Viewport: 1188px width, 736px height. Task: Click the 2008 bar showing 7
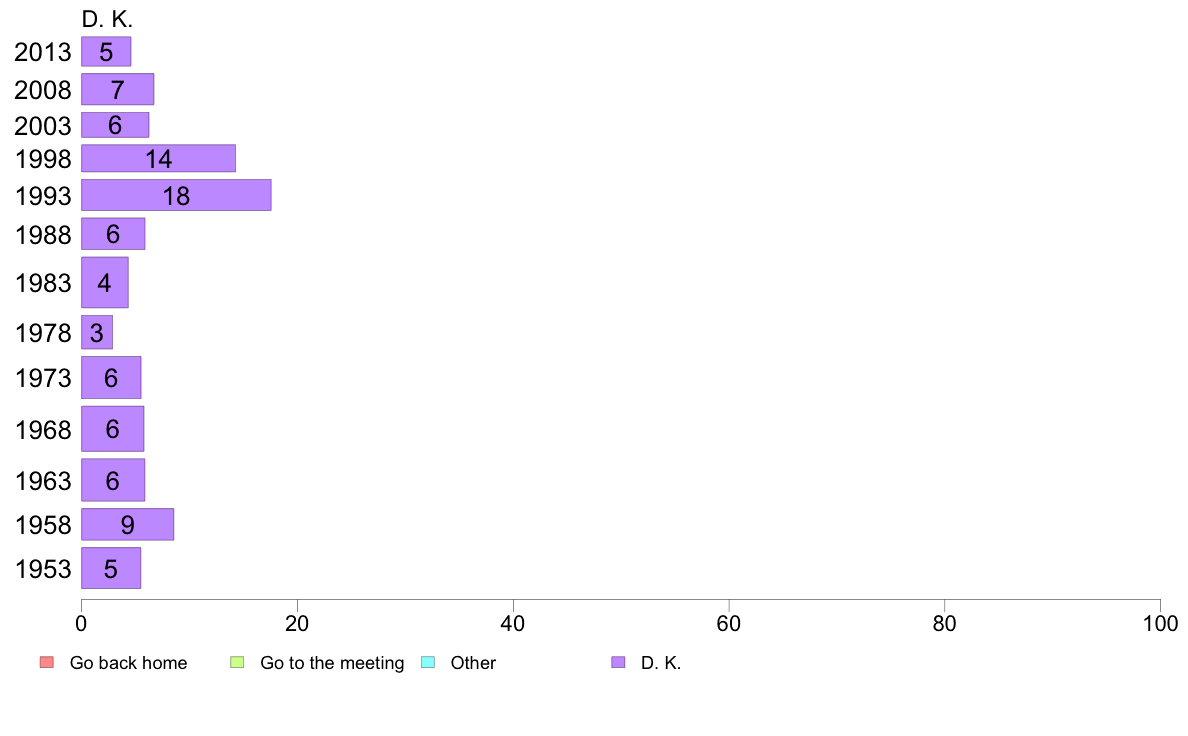[x=117, y=89]
